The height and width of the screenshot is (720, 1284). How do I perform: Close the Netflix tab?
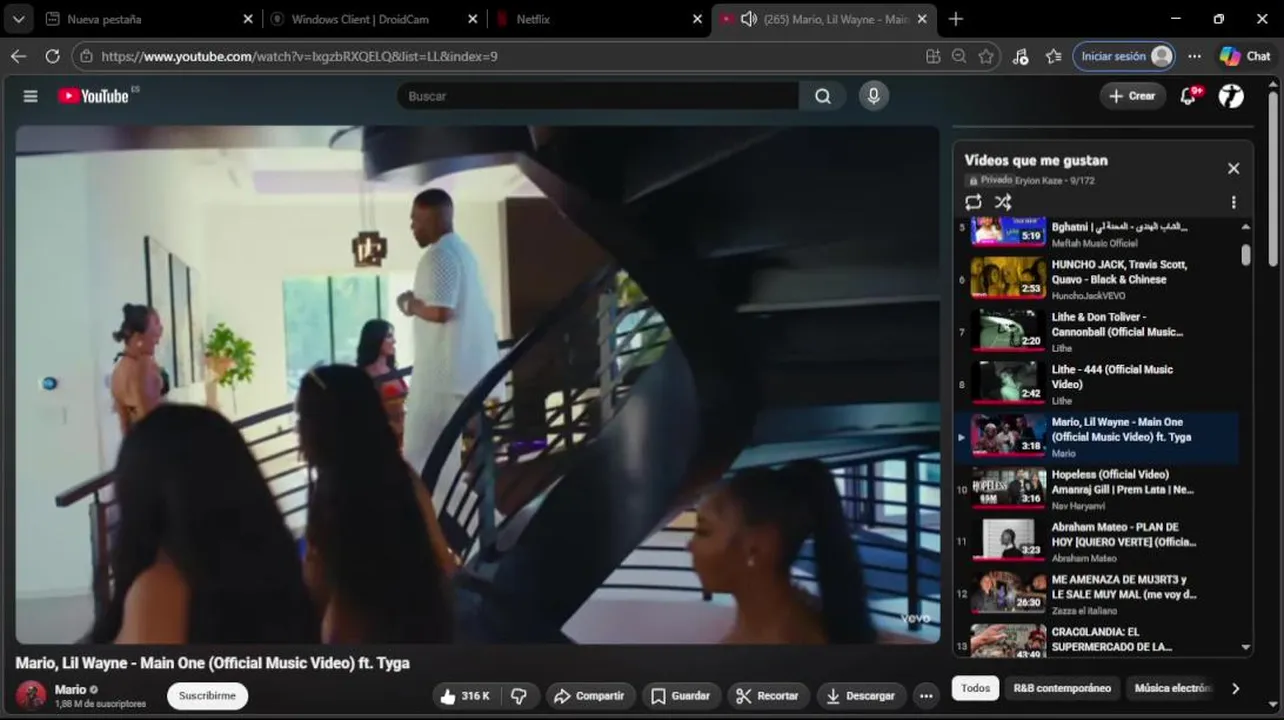coord(699,19)
